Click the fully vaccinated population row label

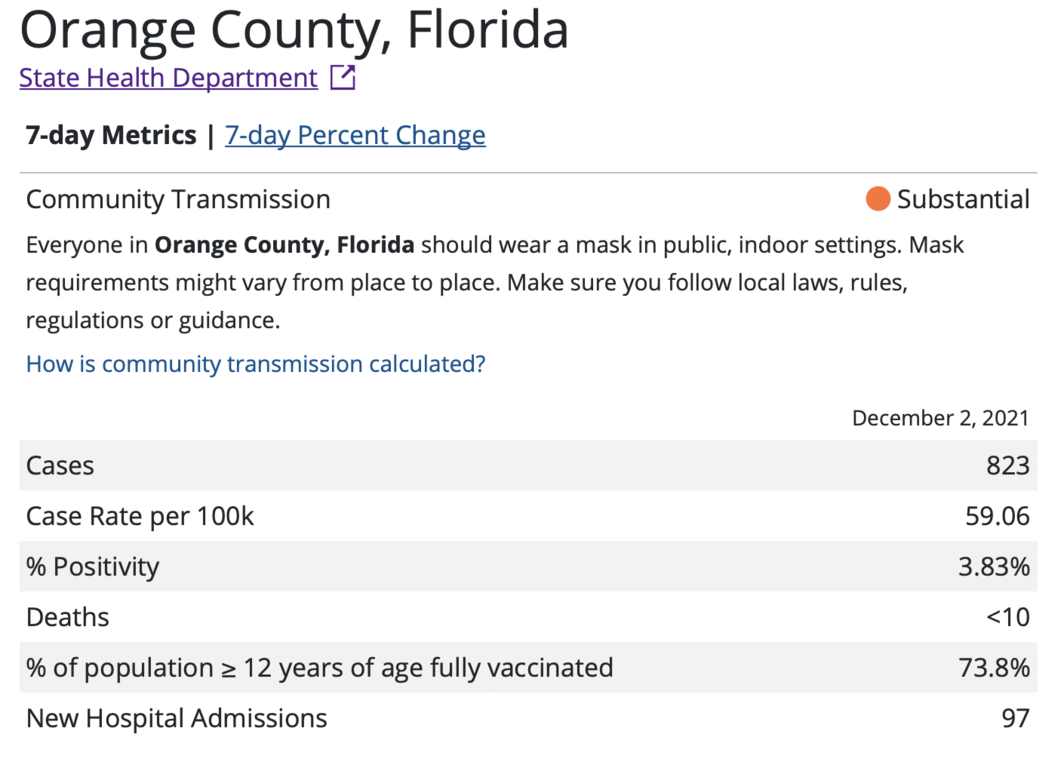[320, 668]
